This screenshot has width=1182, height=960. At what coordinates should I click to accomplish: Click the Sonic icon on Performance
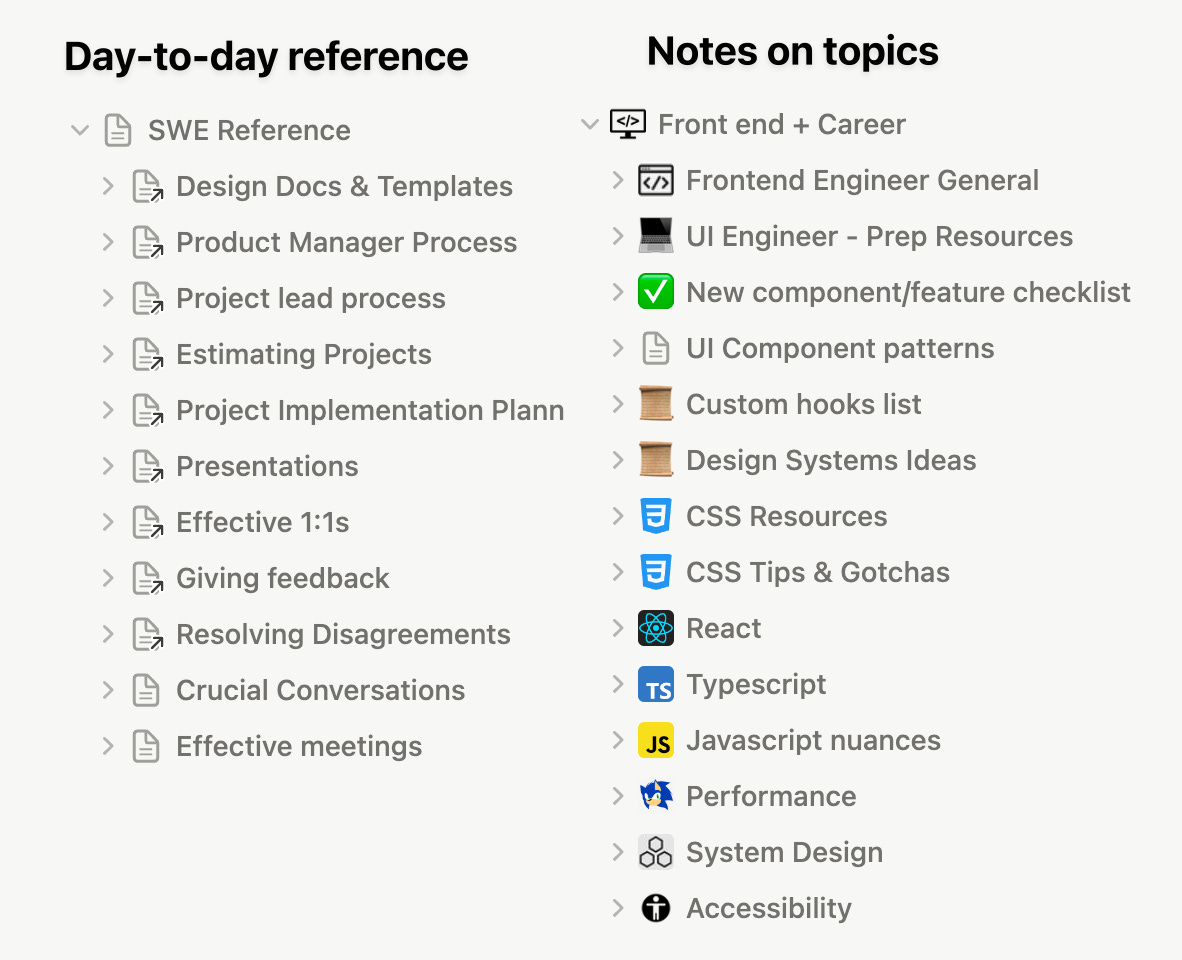(x=655, y=796)
